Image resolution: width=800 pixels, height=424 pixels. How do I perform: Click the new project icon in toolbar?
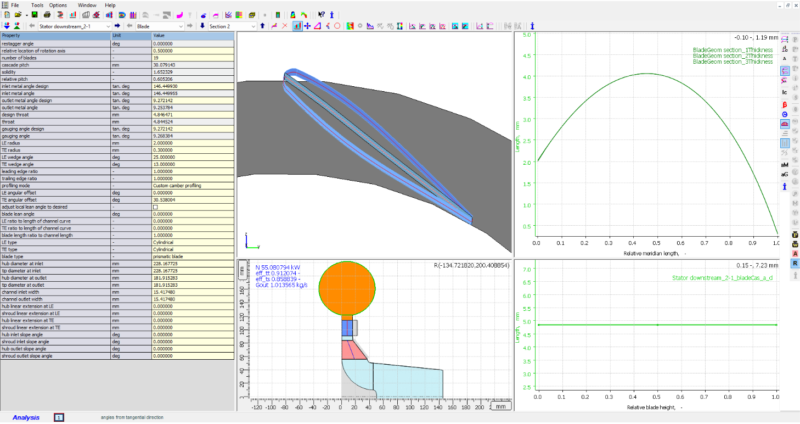coord(7,15)
